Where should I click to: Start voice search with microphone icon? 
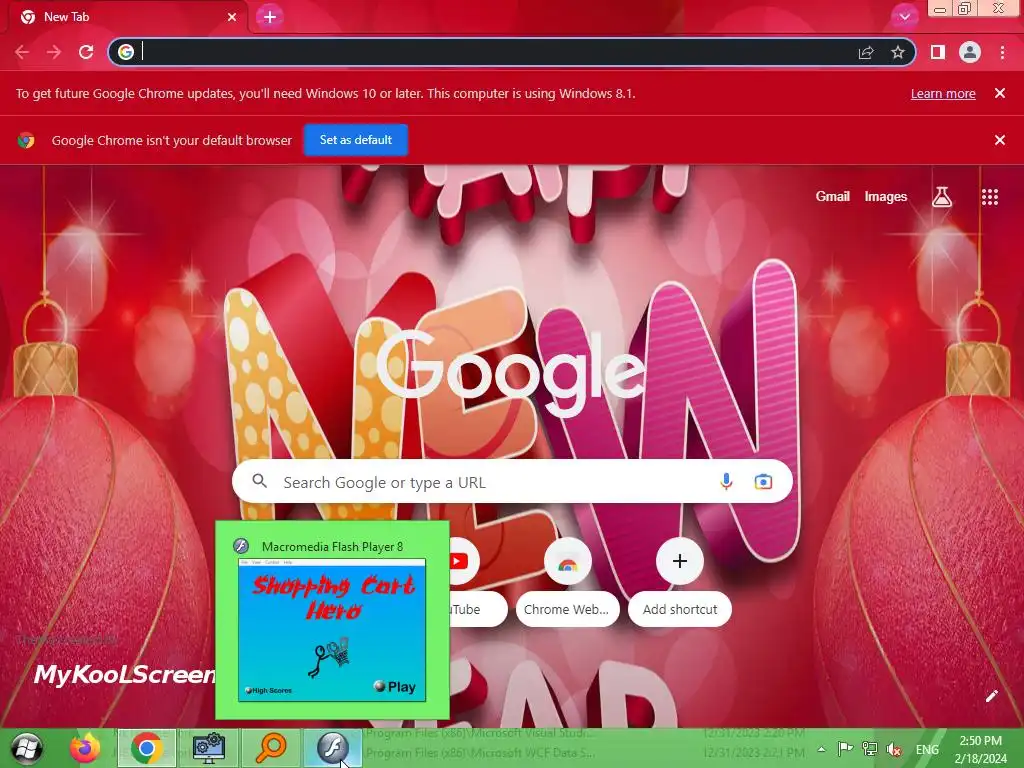click(726, 482)
